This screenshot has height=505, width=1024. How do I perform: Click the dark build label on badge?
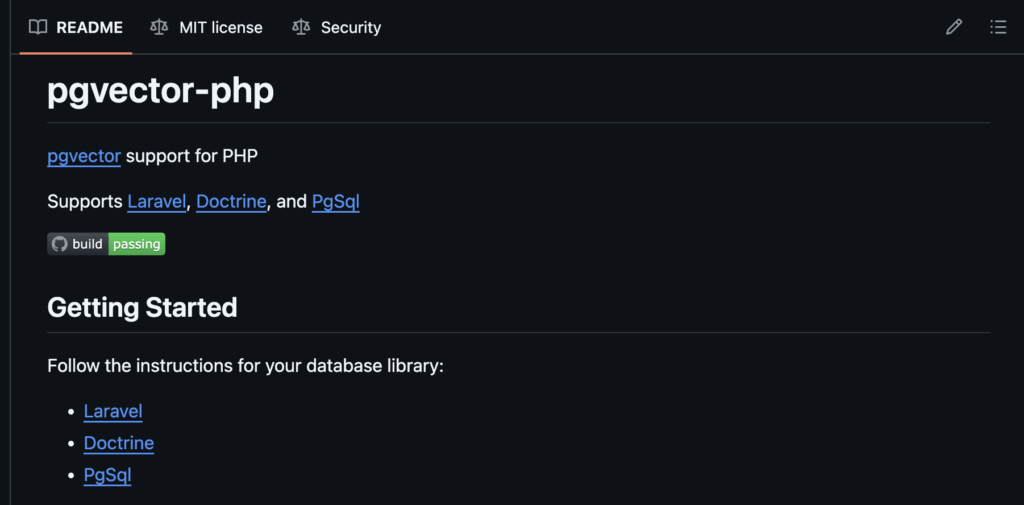pyautogui.click(x=88, y=244)
